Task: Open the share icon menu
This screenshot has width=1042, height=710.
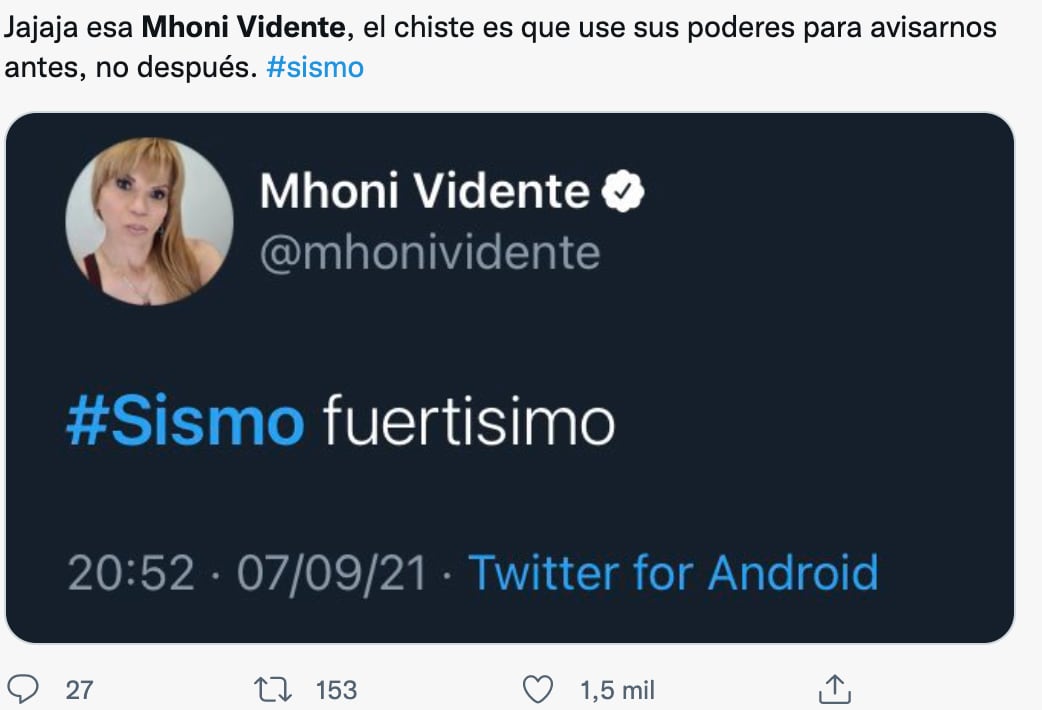Action: [833, 689]
